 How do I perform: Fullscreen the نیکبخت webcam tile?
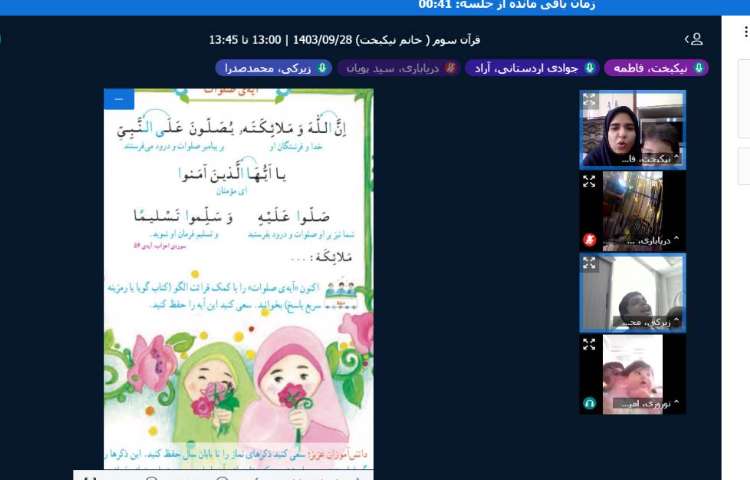(589, 100)
